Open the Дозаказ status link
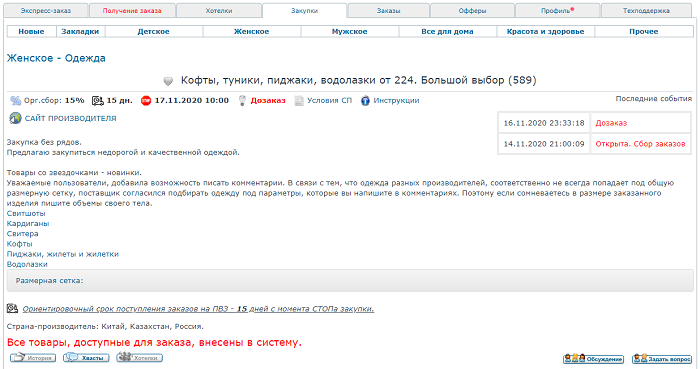The height and width of the screenshot is (369, 700). click(x=268, y=101)
